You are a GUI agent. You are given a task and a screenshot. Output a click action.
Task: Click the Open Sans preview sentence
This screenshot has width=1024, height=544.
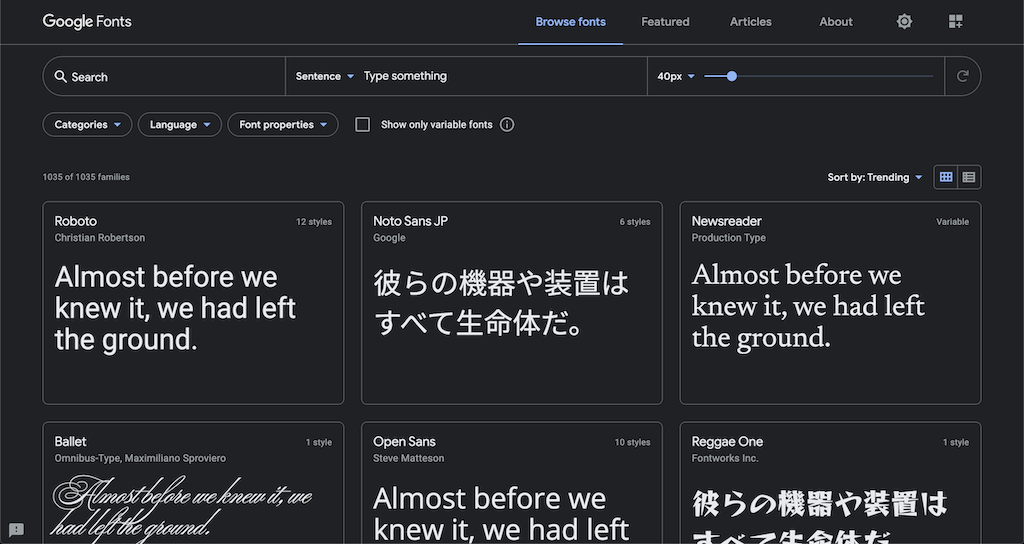coord(502,516)
